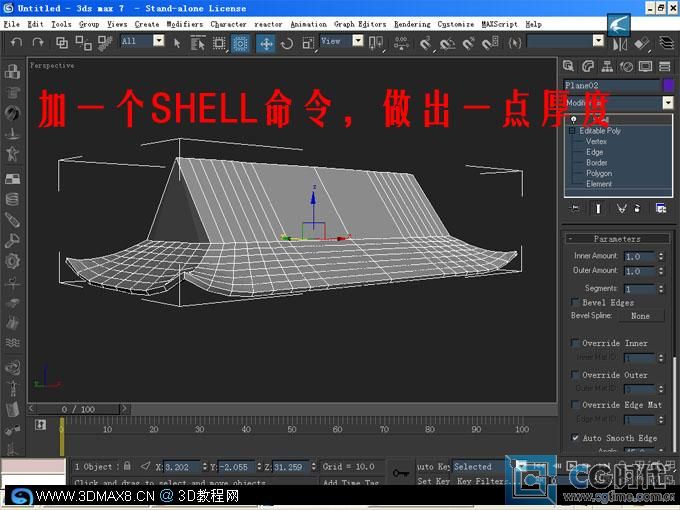Click the Bevel Spline 'None' button
Image resolution: width=680 pixels, height=510 pixels.
tap(641, 316)
